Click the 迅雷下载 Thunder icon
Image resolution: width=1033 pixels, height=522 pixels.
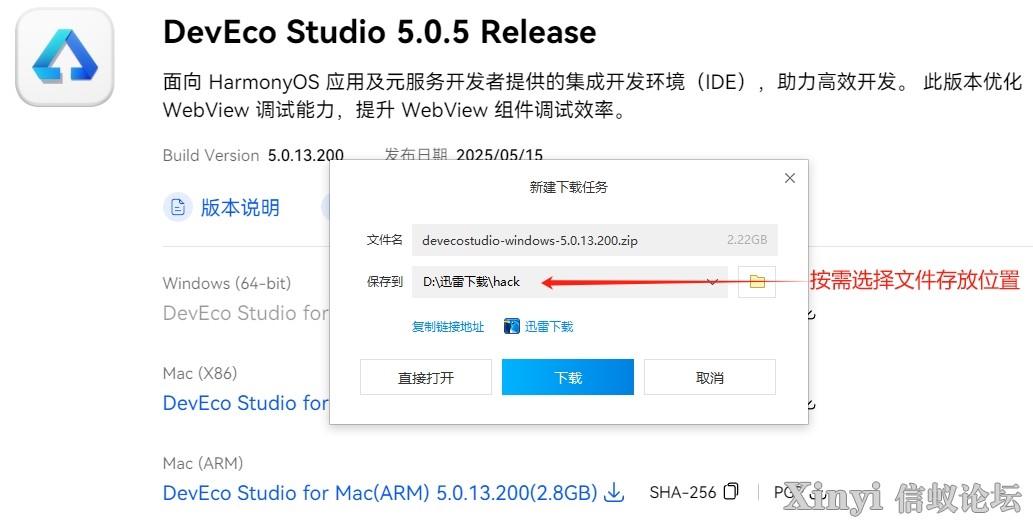coord(512,326)
